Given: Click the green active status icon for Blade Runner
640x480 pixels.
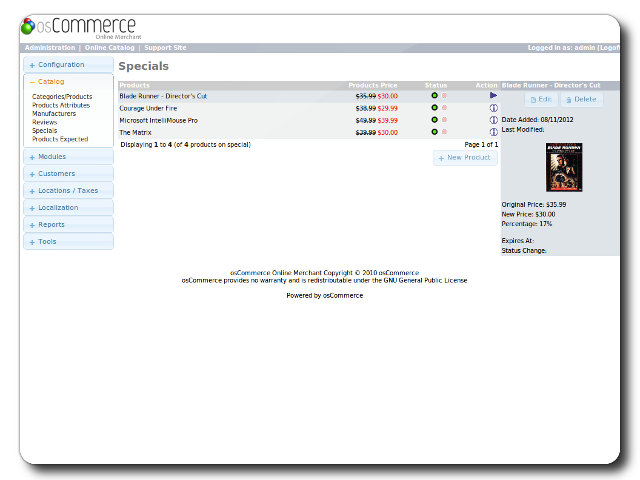Looking at the screenshot, I should click(x=434, y=96).
